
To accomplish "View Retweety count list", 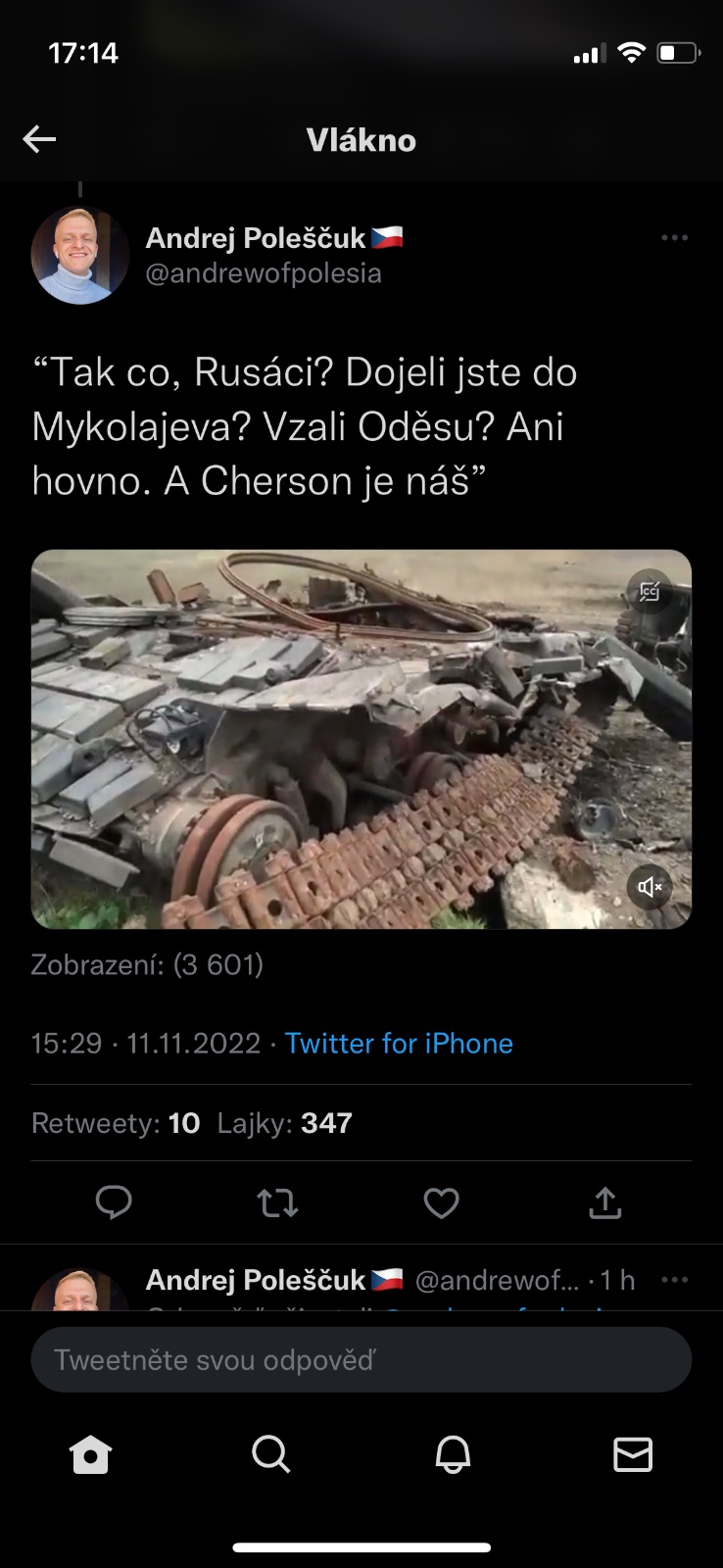I will (116, 1123).
